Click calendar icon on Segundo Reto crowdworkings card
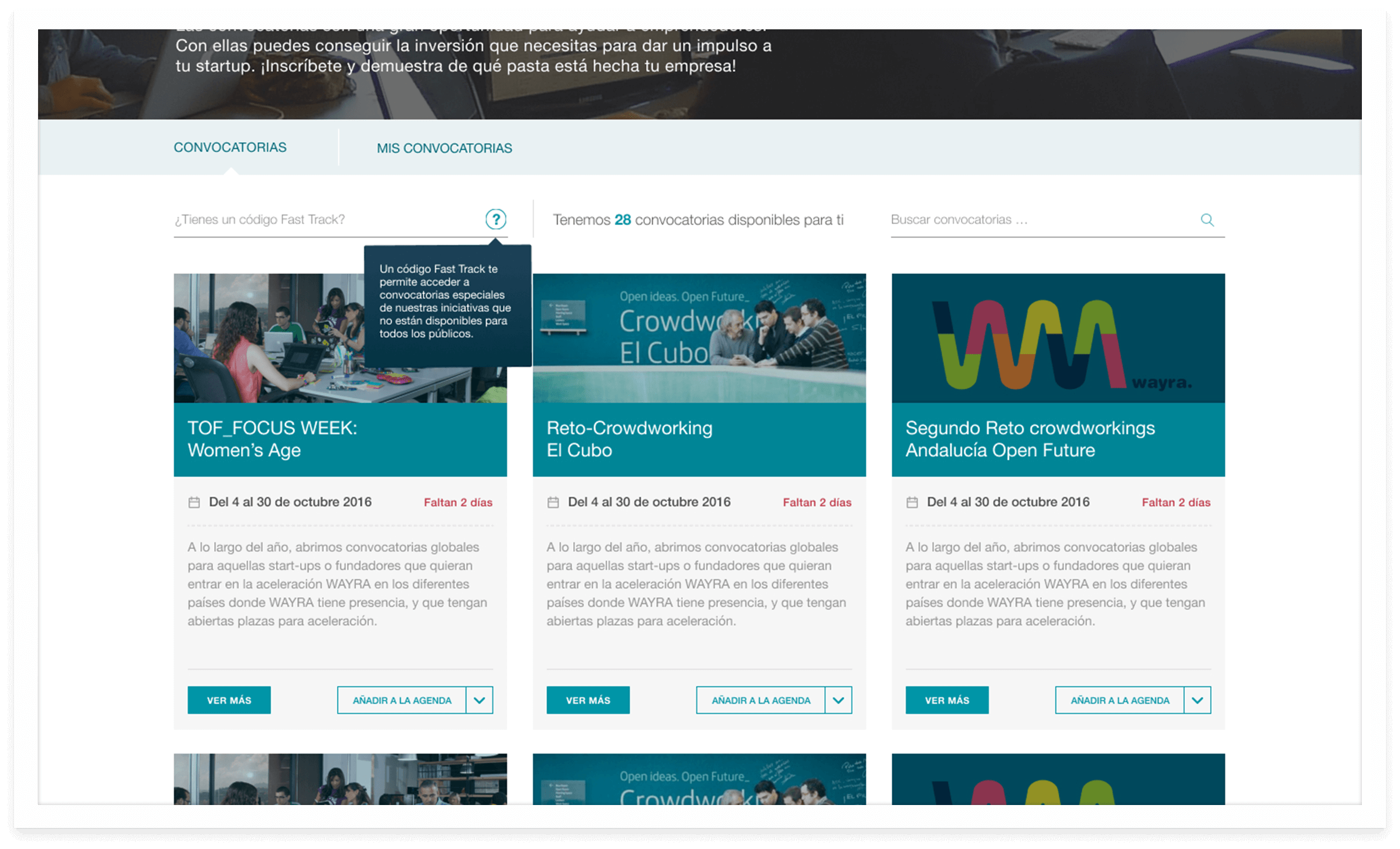 [912, 502]
